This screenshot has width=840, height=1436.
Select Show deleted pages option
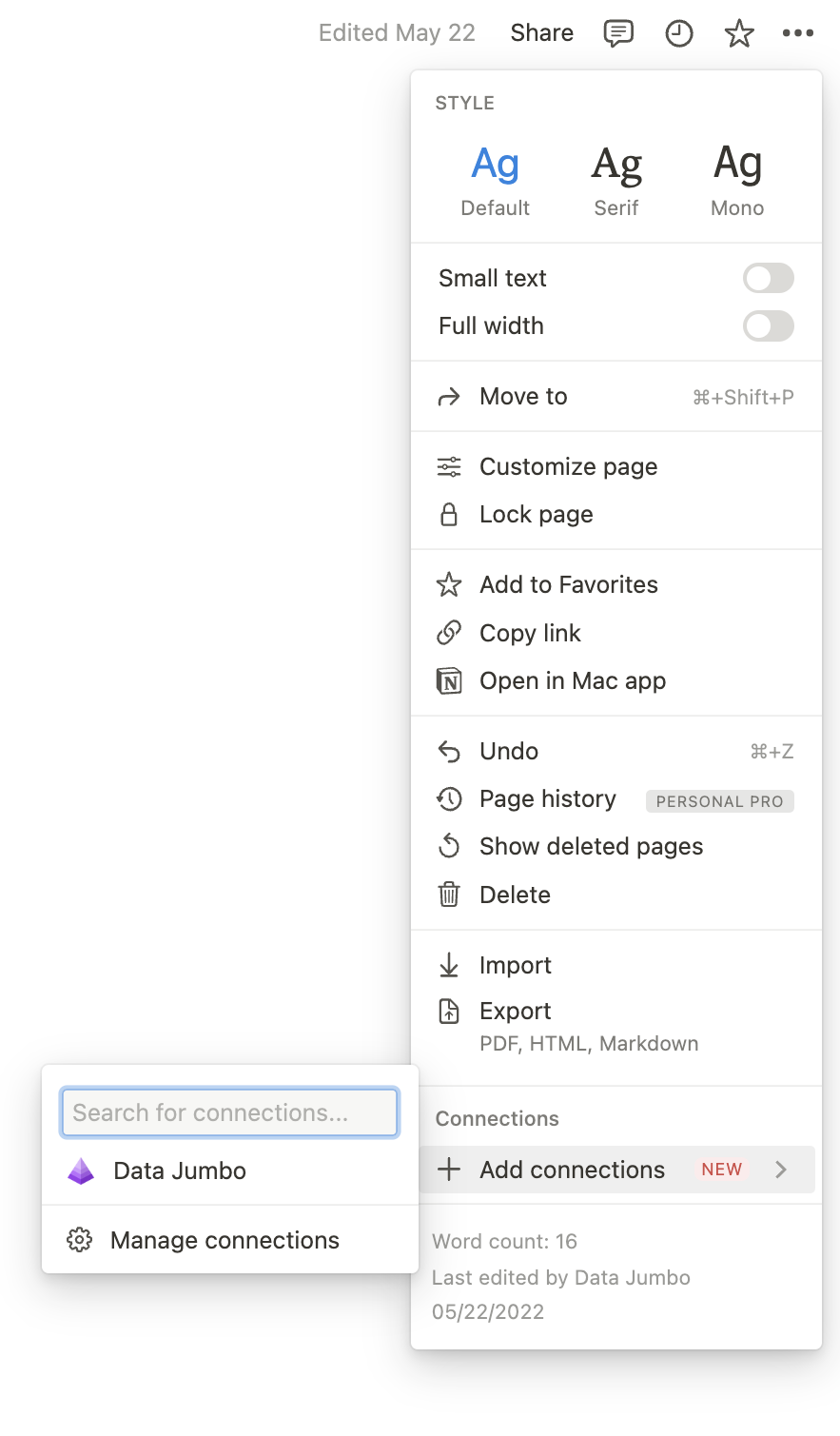[591, 847]
